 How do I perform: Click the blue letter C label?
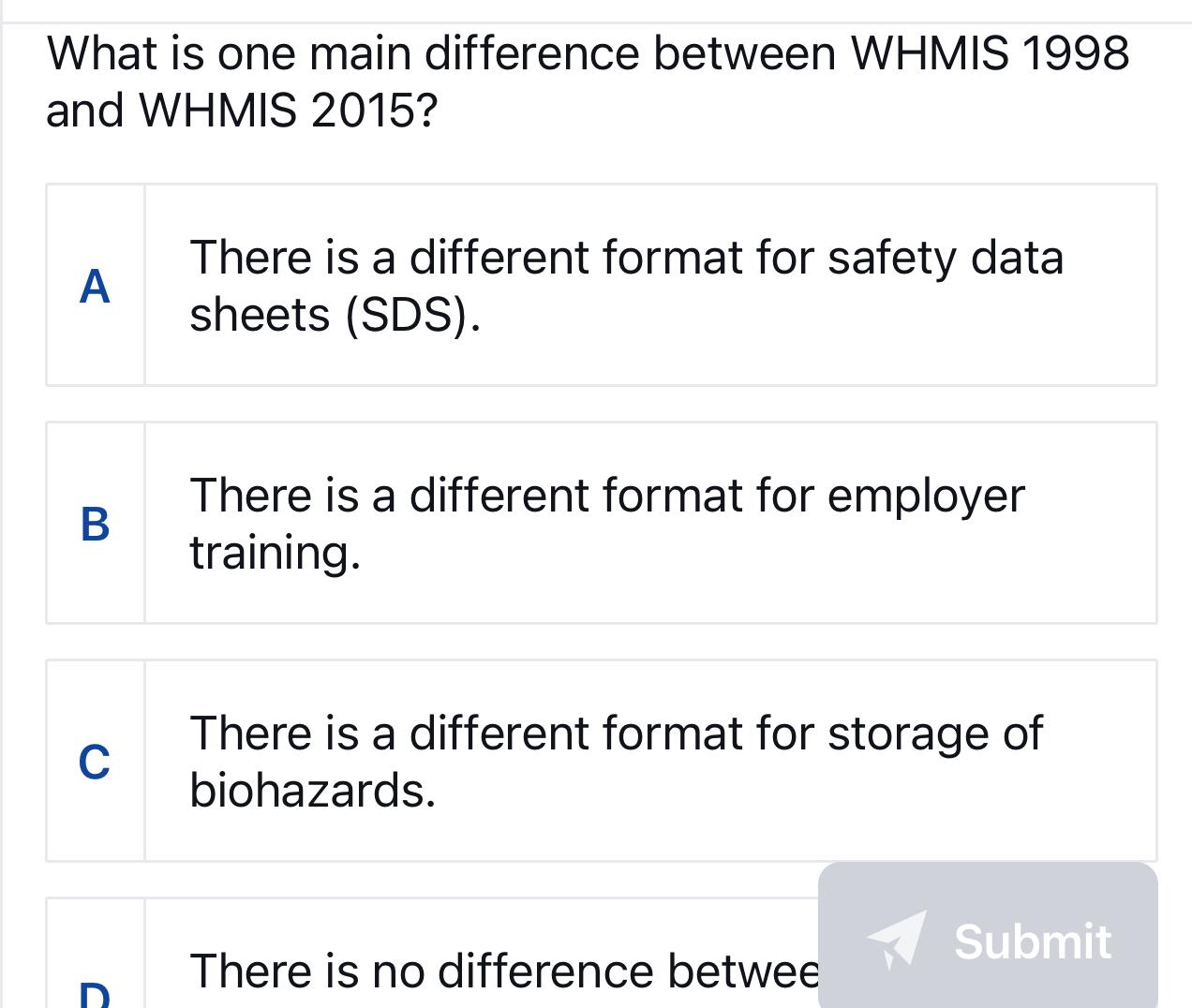click(x=95, y=761)
